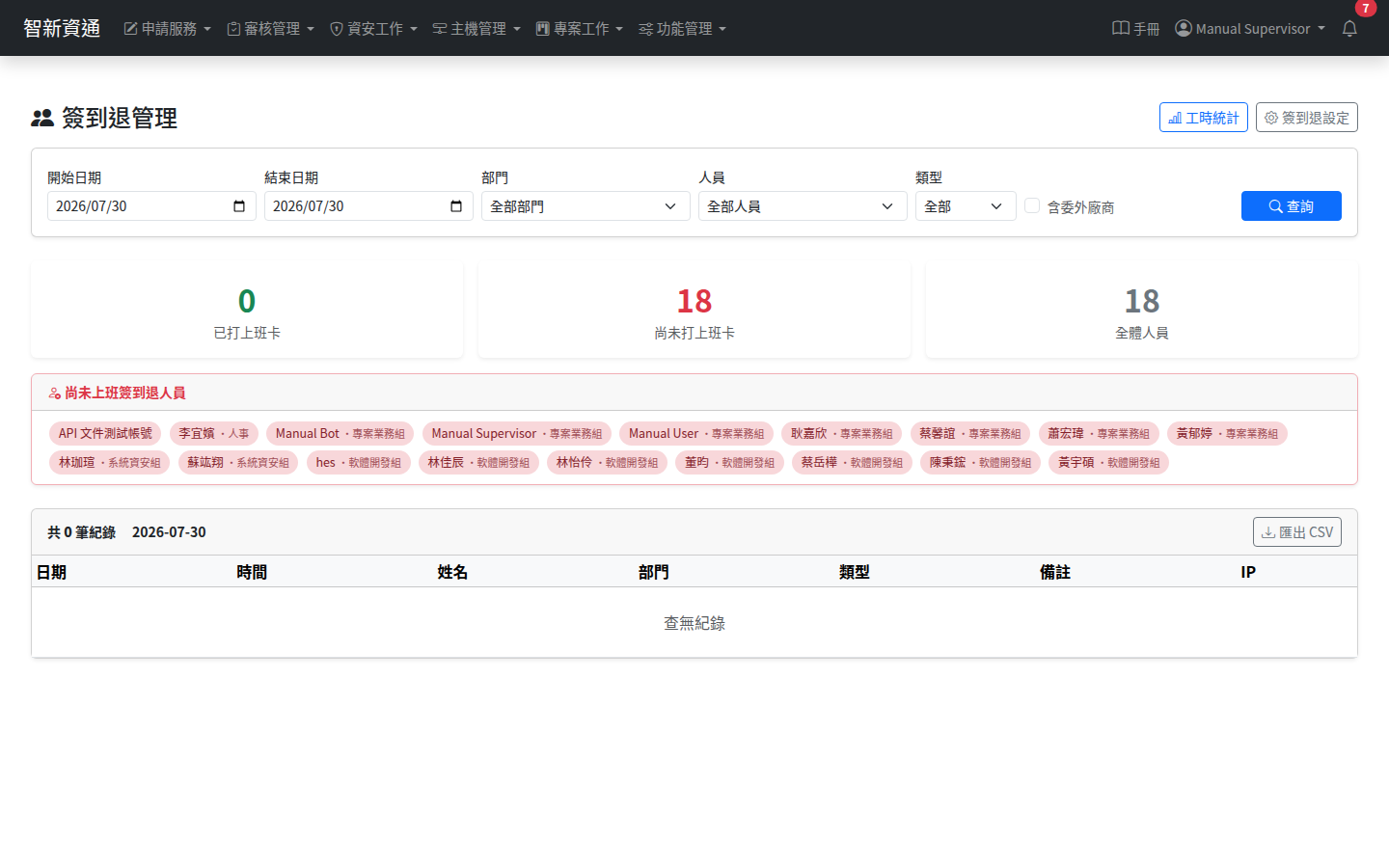Click the 蕭宏瑋 badge

[1099, 434]
